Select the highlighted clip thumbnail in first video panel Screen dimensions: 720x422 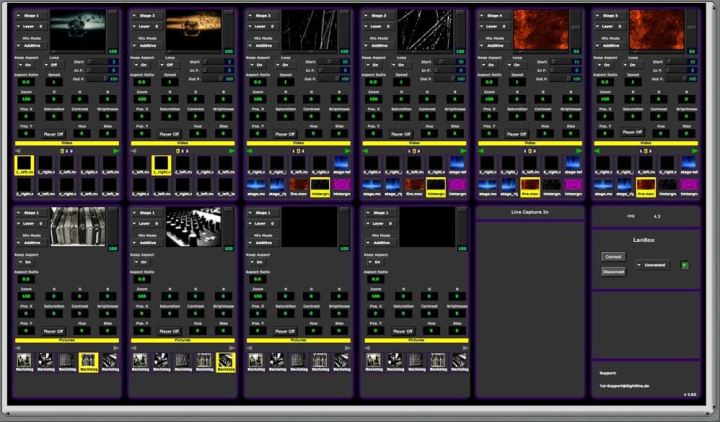coord(25,163)
